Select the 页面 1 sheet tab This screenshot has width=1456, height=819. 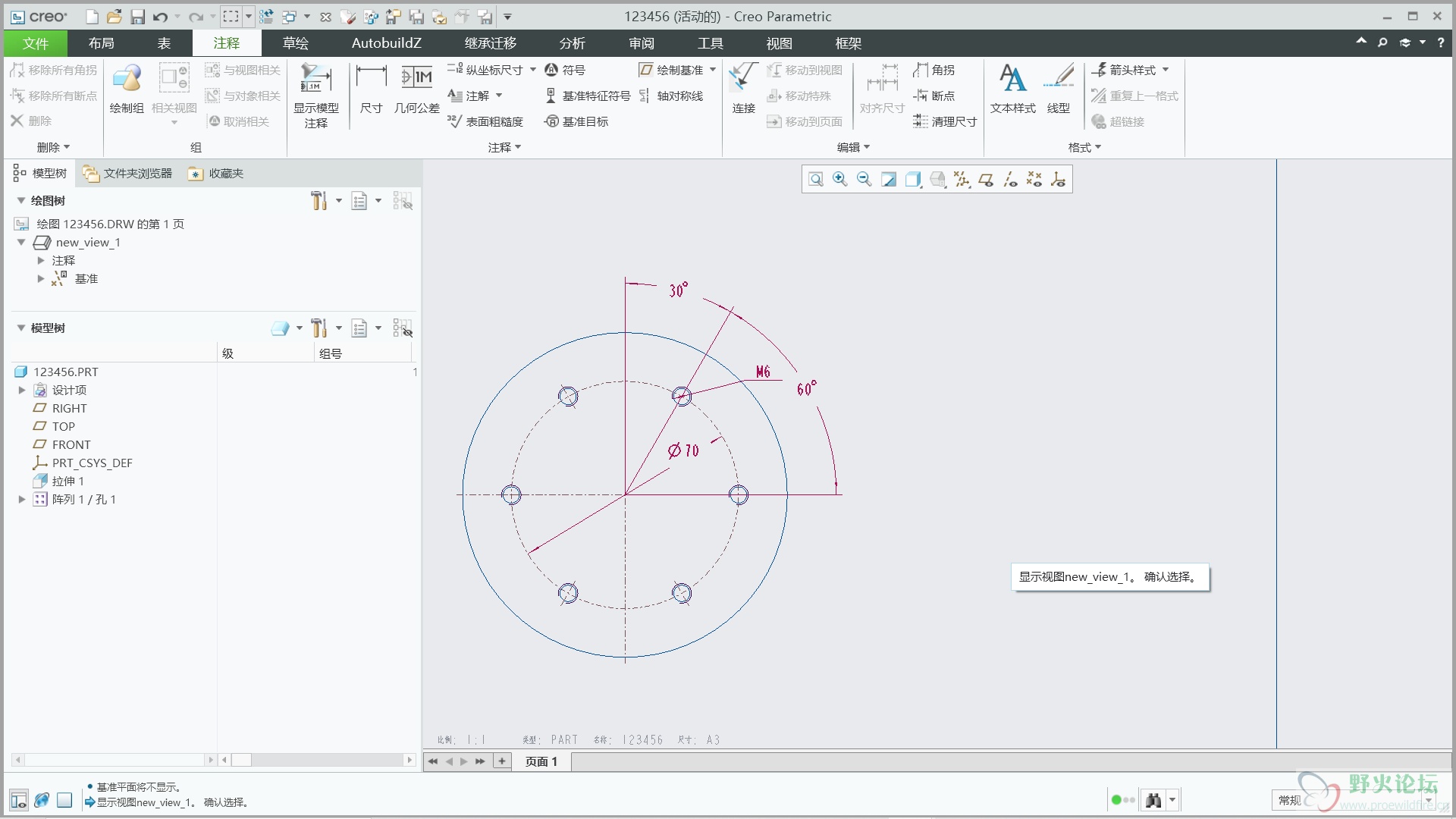click(x=541, y=761)
